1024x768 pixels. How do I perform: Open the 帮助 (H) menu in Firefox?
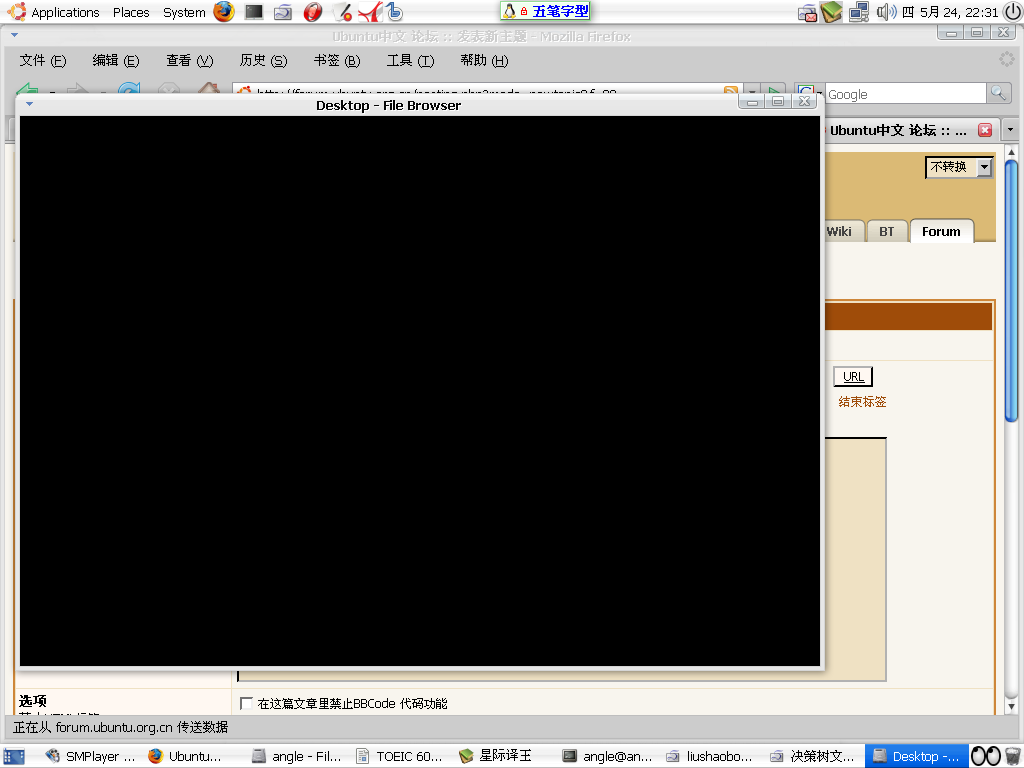[484, 61]
